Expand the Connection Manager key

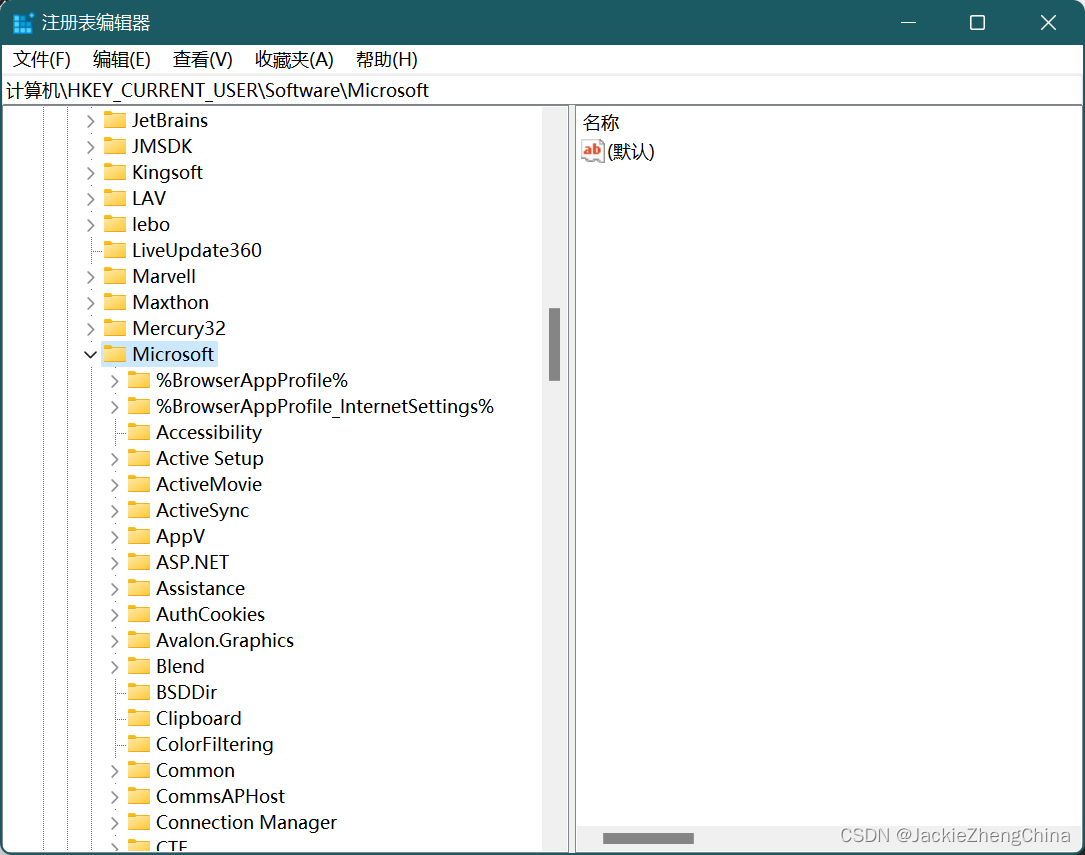pyautogui.click(x=115, y=823)
